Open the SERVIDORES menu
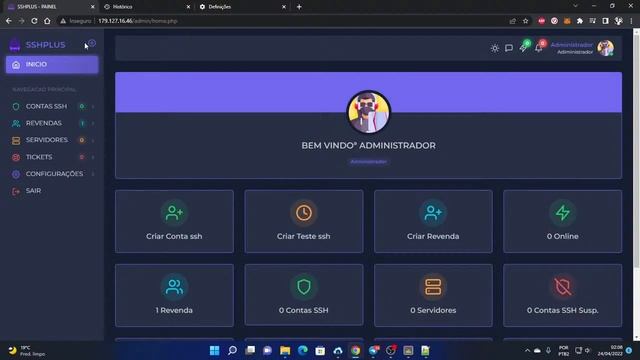Screen dimensions: 640x360 point(52,140)
